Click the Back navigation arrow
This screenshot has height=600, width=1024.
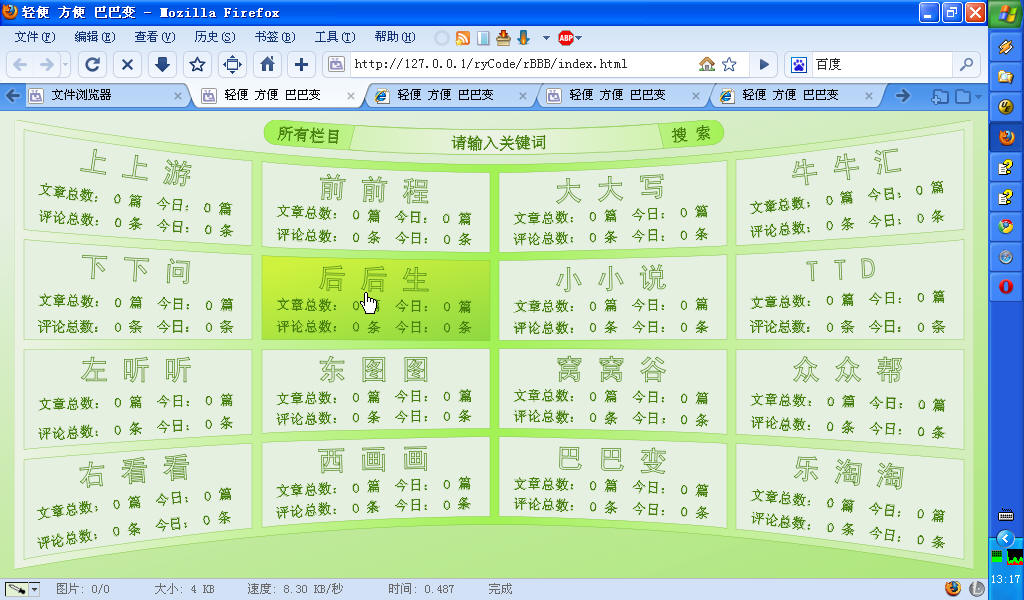point(20,65)
